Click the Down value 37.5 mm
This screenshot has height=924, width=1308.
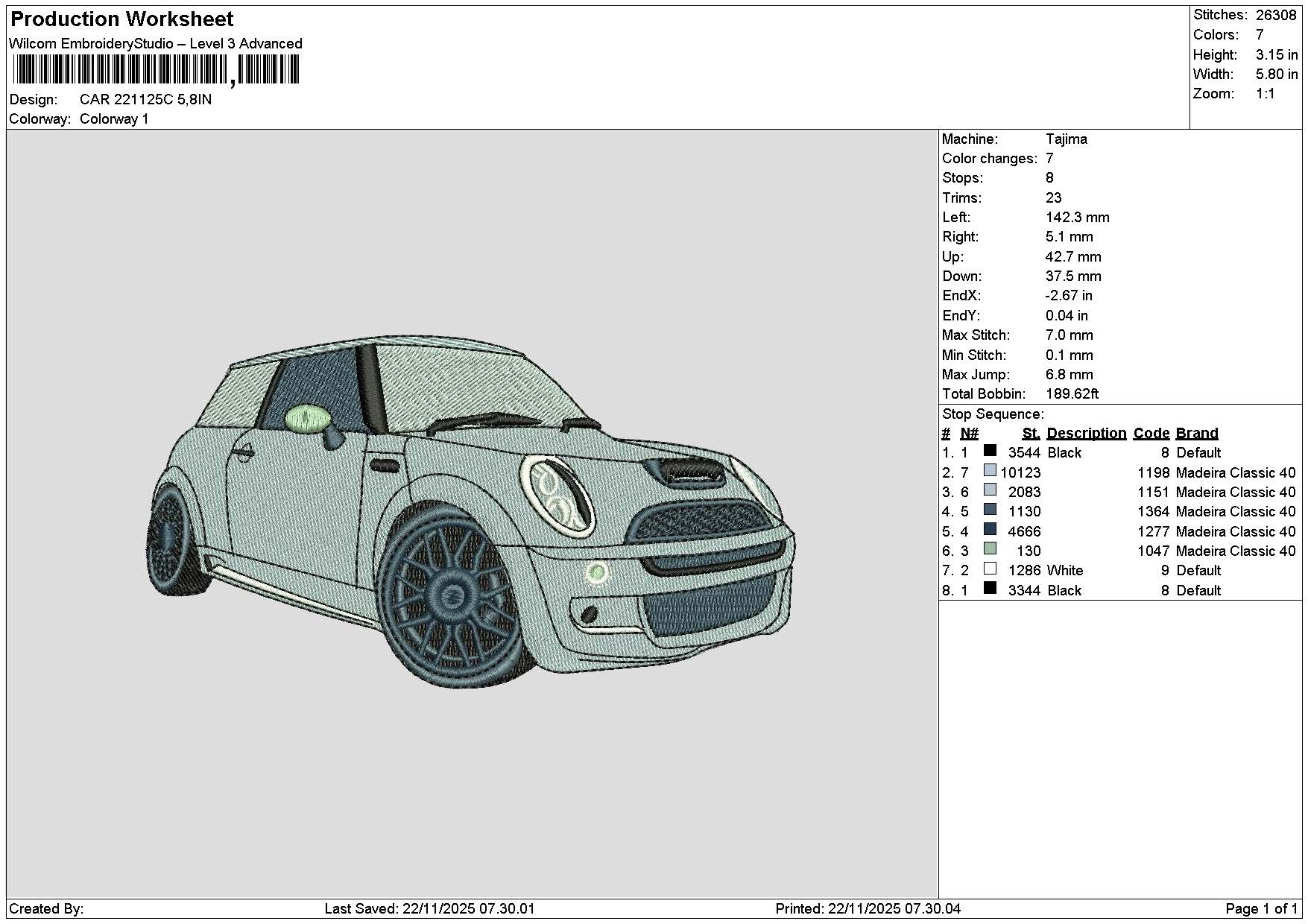point(1073,276)
